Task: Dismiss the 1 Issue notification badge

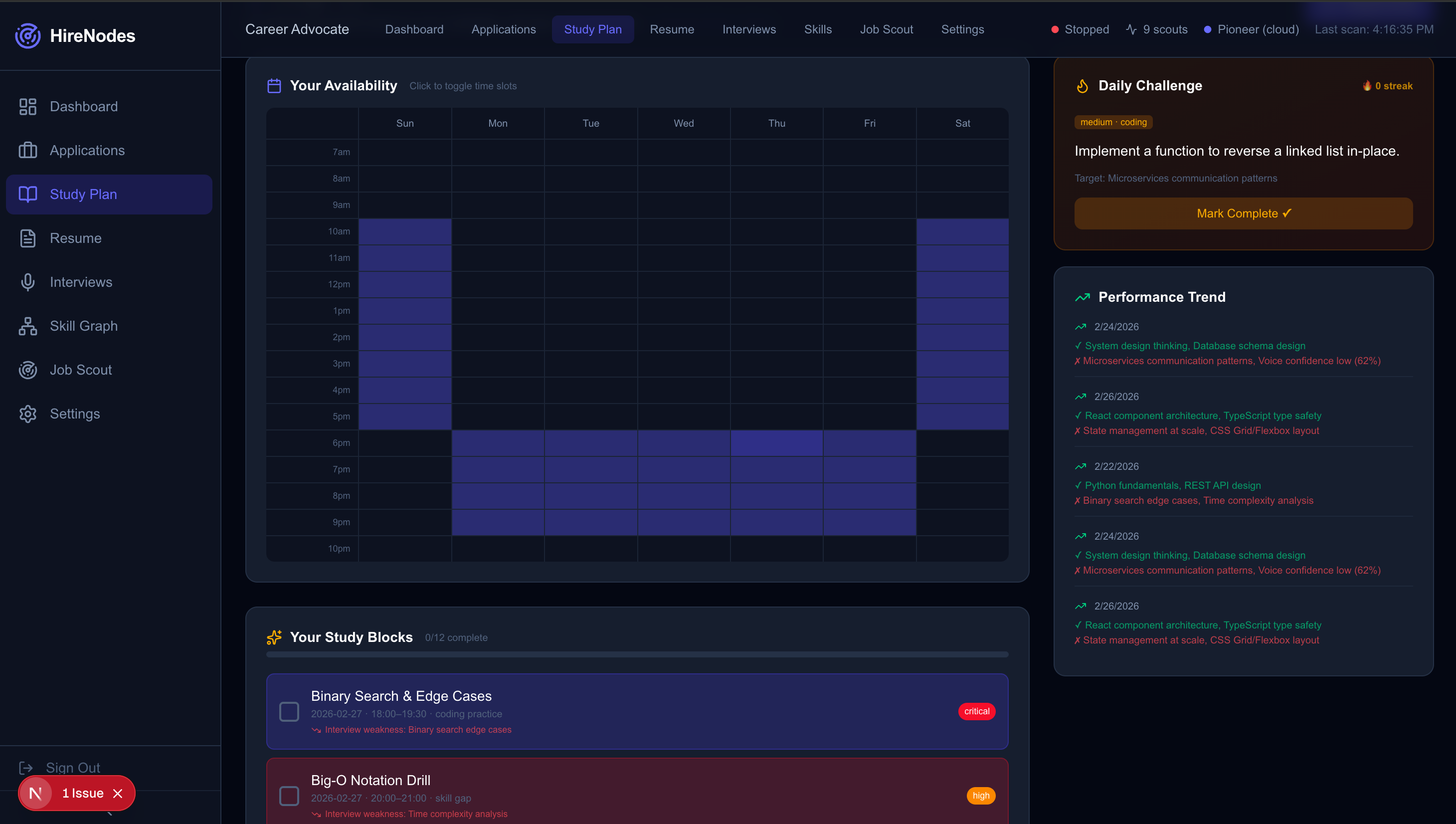Action: click(118, 794)
